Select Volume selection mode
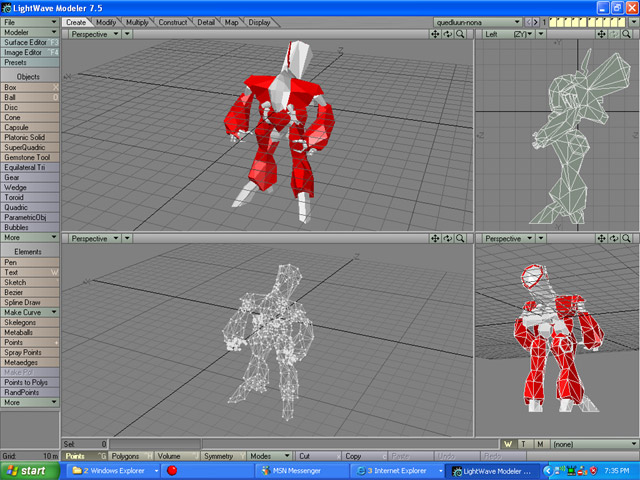The image size is (640, 480). pyautogui.click(x=177, y=456)
